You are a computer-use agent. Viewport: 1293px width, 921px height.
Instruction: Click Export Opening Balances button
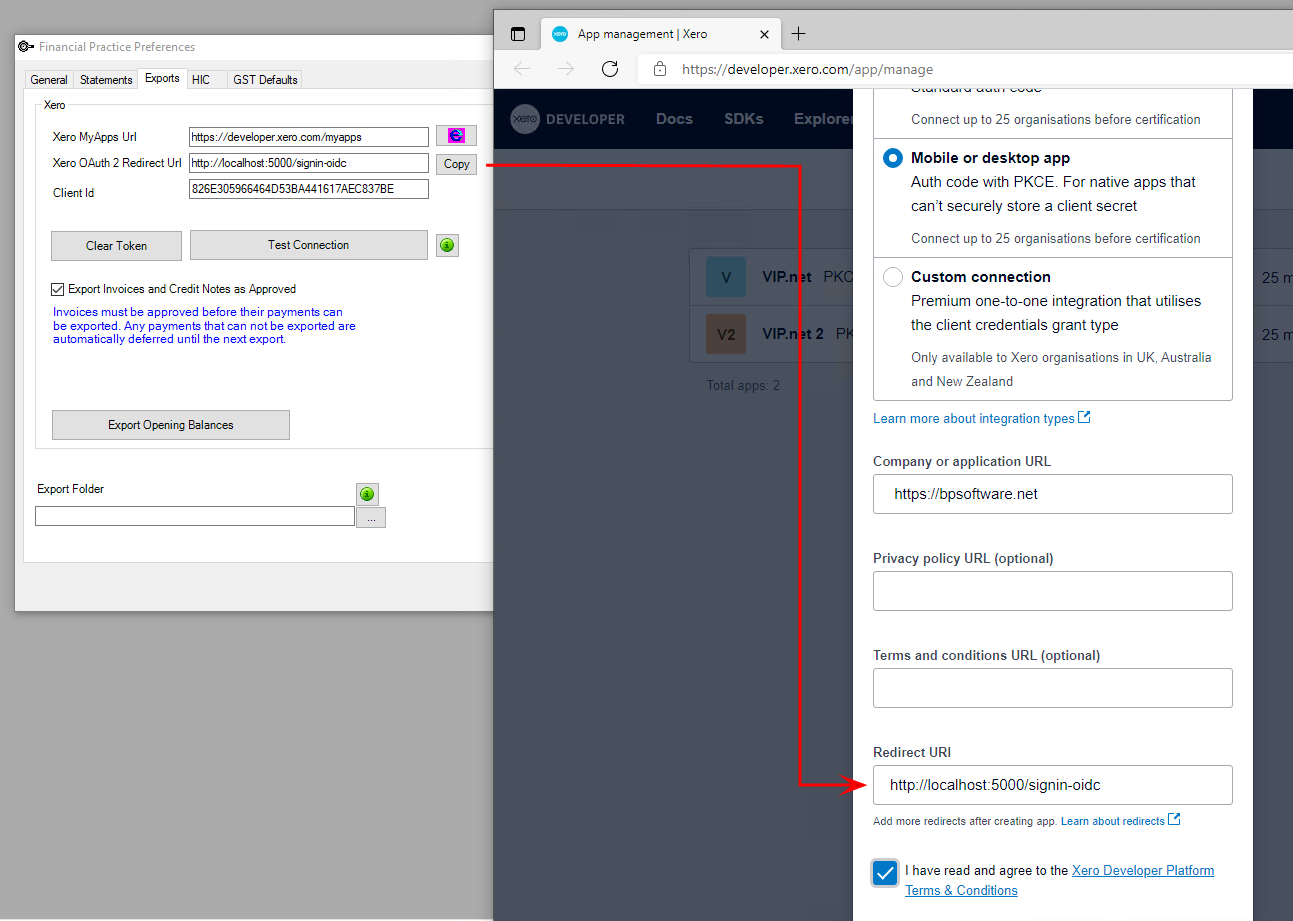point(171,425)
